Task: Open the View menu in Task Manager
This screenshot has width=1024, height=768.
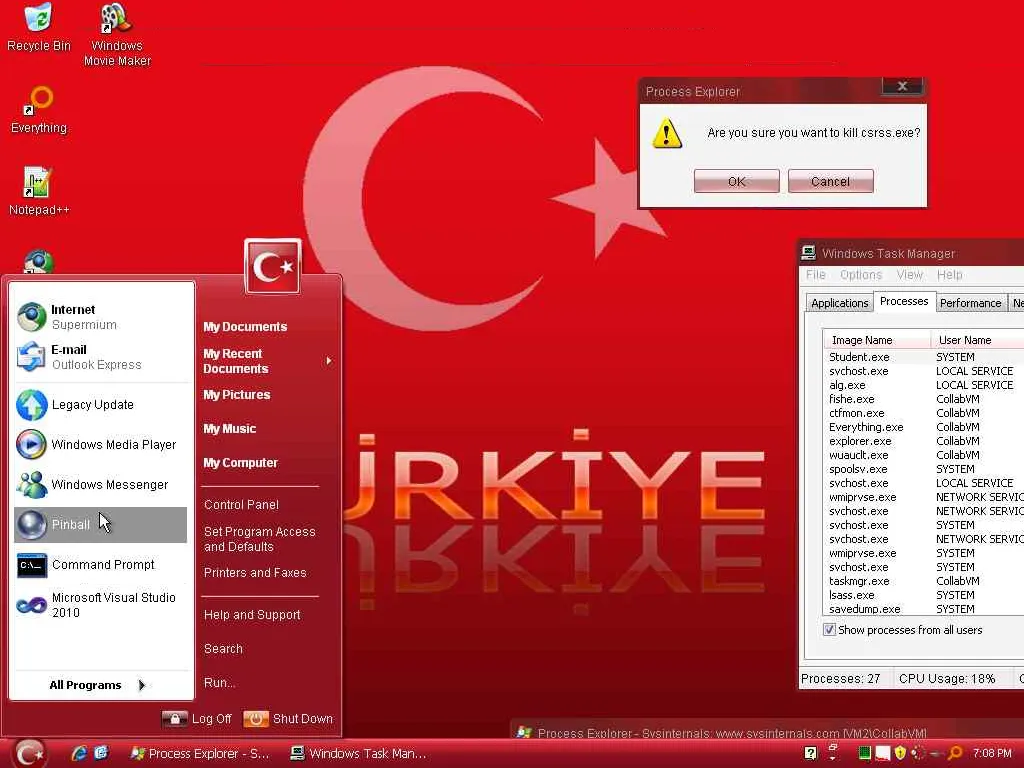Action: point(909,274)
